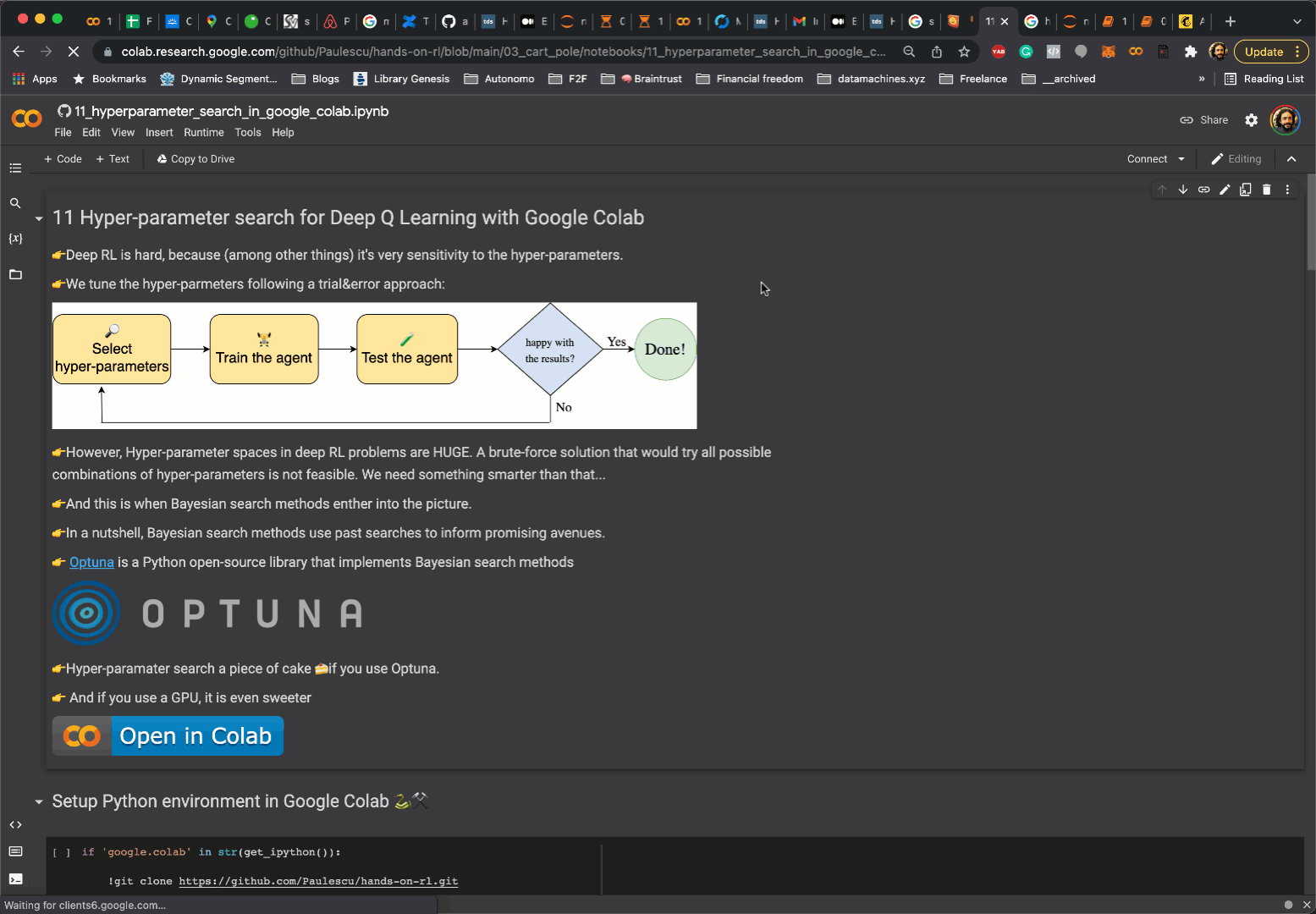The image size is (1316, 914).
Task: Open the Tools menu
Action: 248,133
